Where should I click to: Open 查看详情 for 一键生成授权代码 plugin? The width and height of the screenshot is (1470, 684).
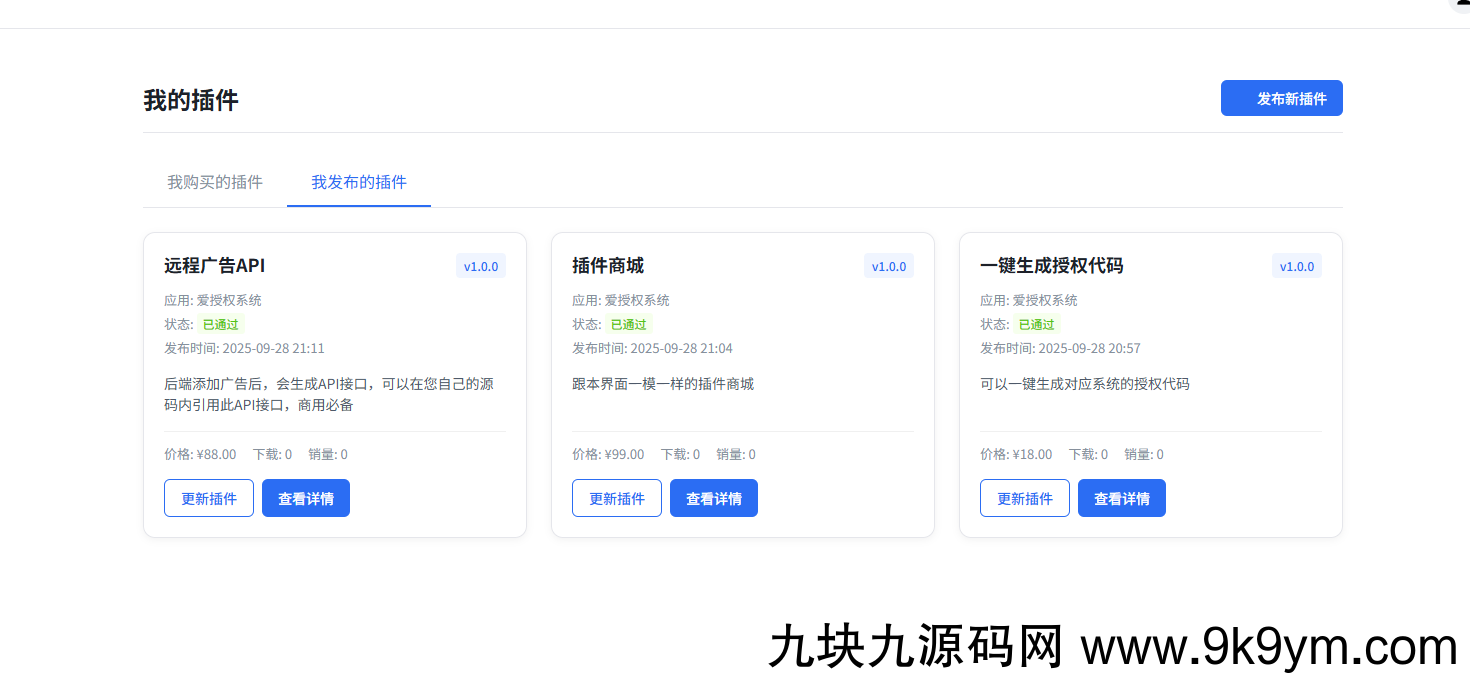pyautogui.click(x=1121, y=498)
